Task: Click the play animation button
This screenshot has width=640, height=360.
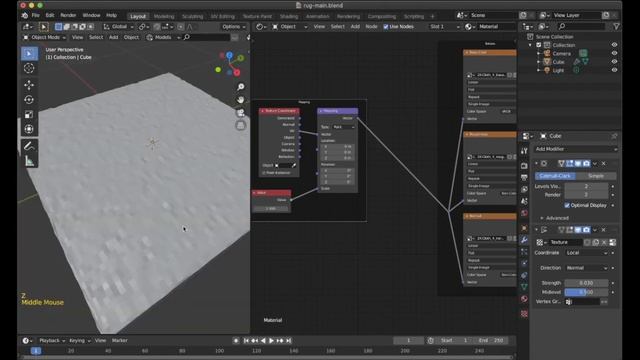Action: click(271, 340)
